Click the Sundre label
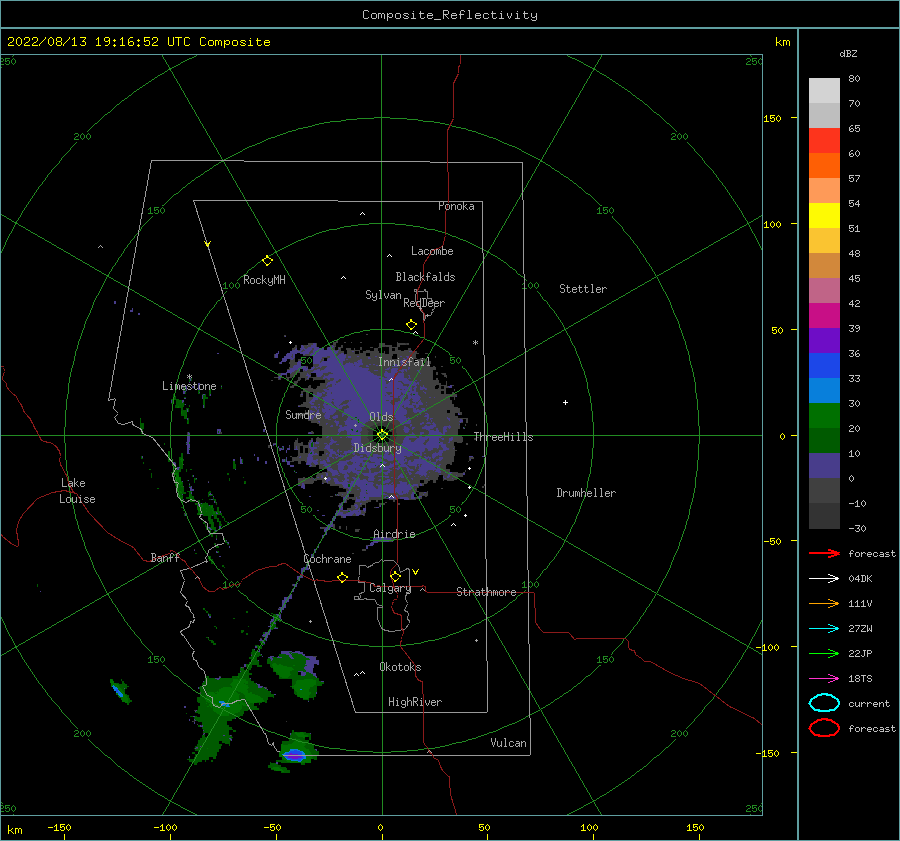The width and height of the screenshot is (900, 841). (303, 415)
